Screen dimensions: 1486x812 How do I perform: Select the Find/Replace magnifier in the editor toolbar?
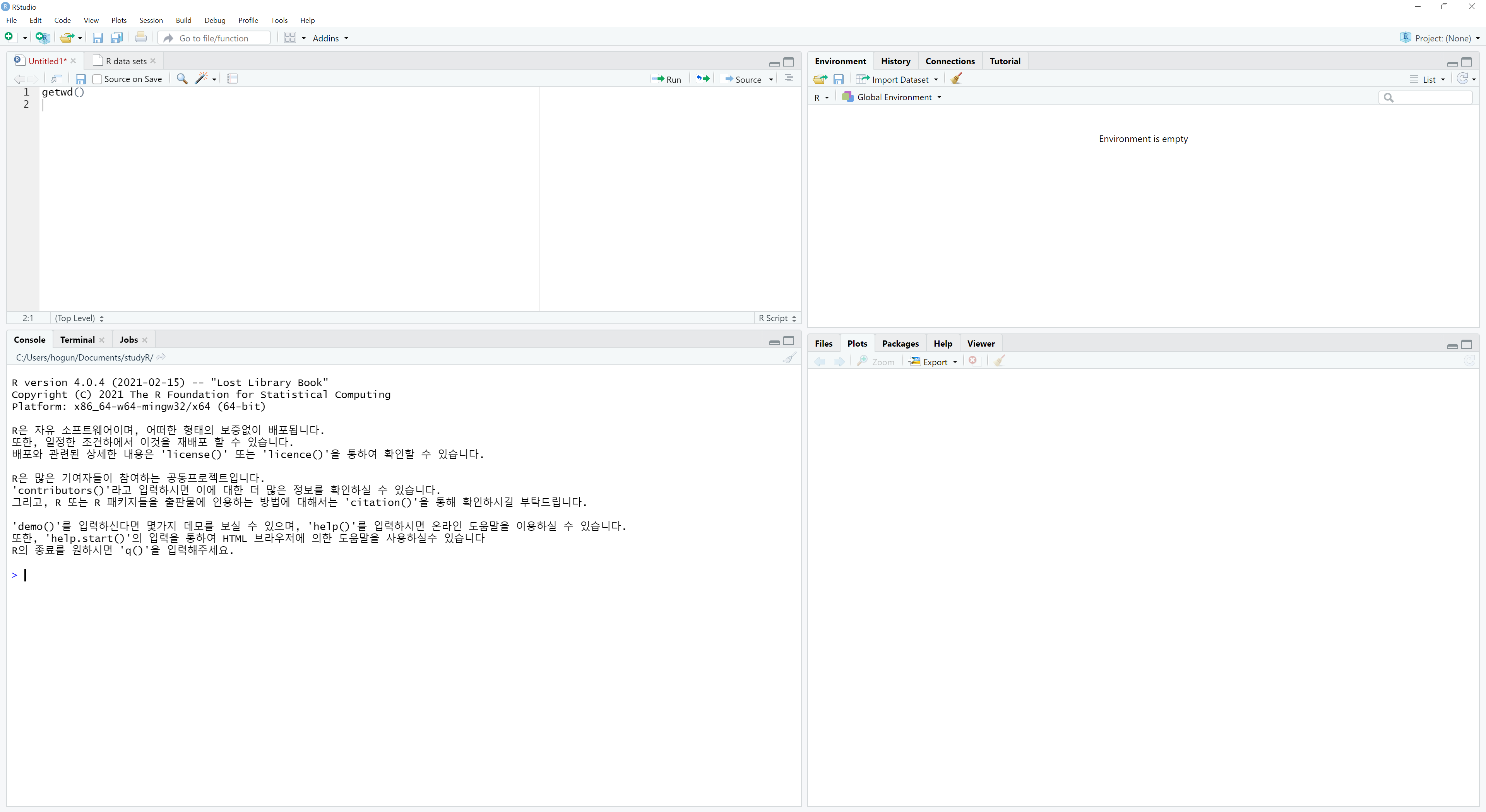pyautogui.click(x=182, y=79)
